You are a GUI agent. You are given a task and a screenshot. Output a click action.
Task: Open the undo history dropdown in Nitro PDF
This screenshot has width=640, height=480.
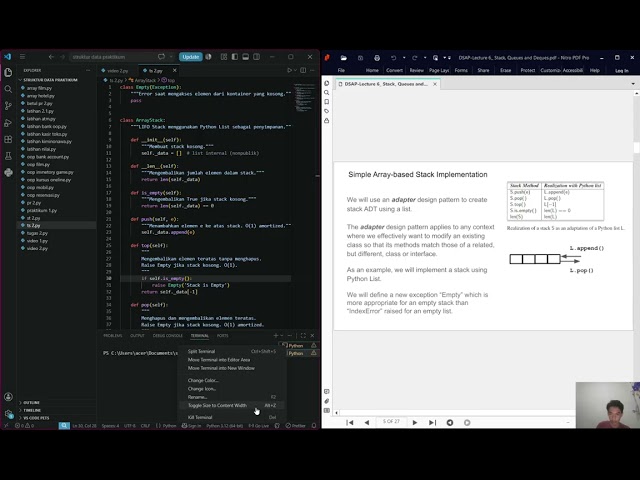click(x=404, y=58)
